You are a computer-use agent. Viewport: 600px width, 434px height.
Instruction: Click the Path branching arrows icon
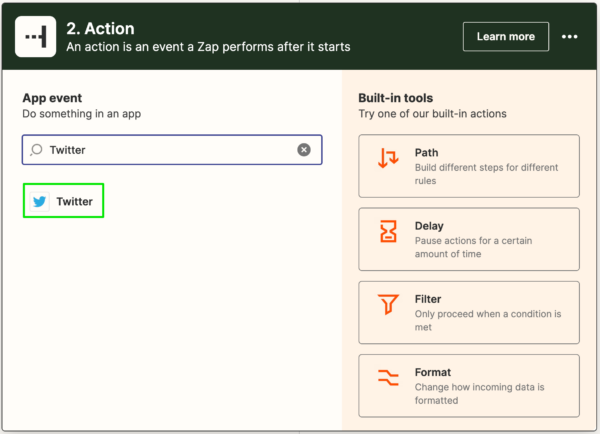[x=388, y=158]
